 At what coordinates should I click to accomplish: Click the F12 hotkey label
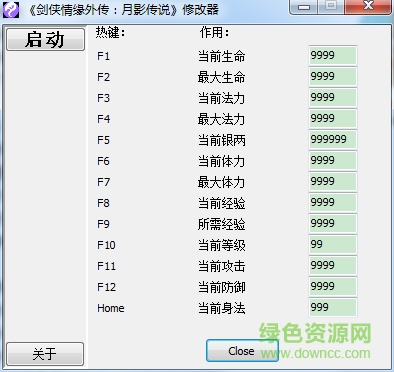[x=106, y=287]
